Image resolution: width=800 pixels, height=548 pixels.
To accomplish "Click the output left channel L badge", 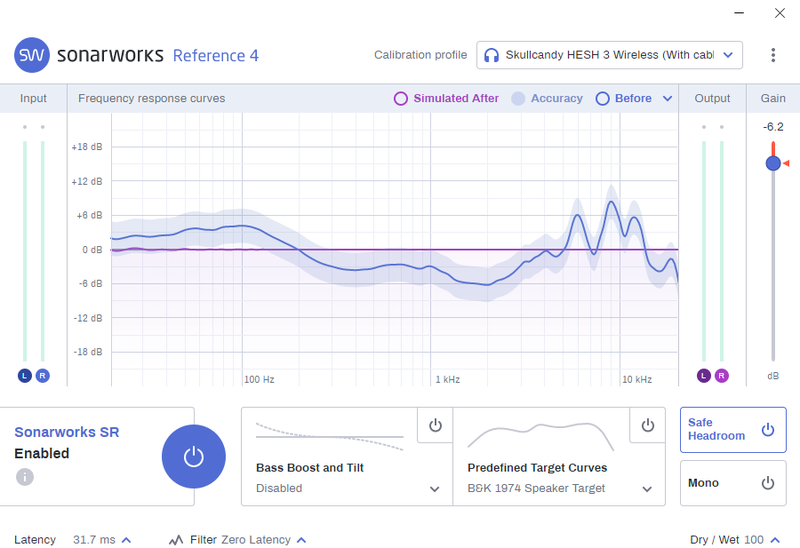I will coord(704,376).
